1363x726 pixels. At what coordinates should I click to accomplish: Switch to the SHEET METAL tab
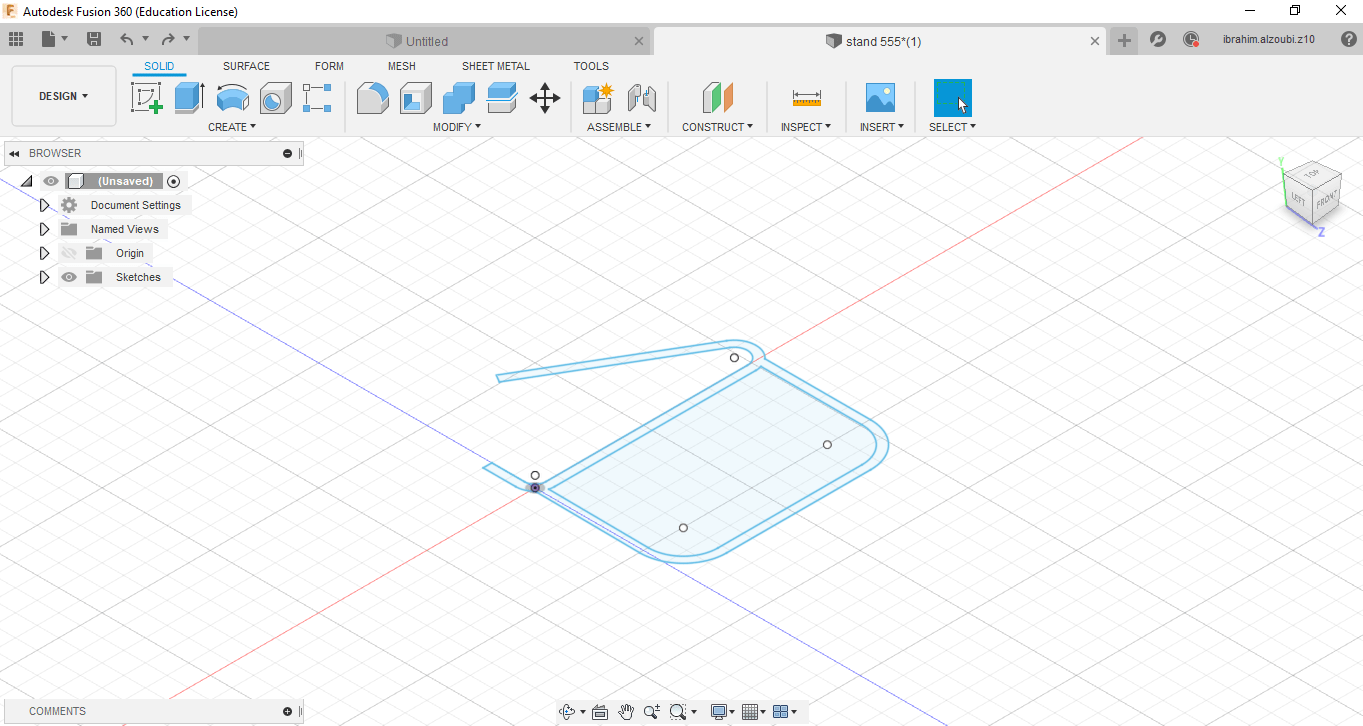(x=496, y=66)
